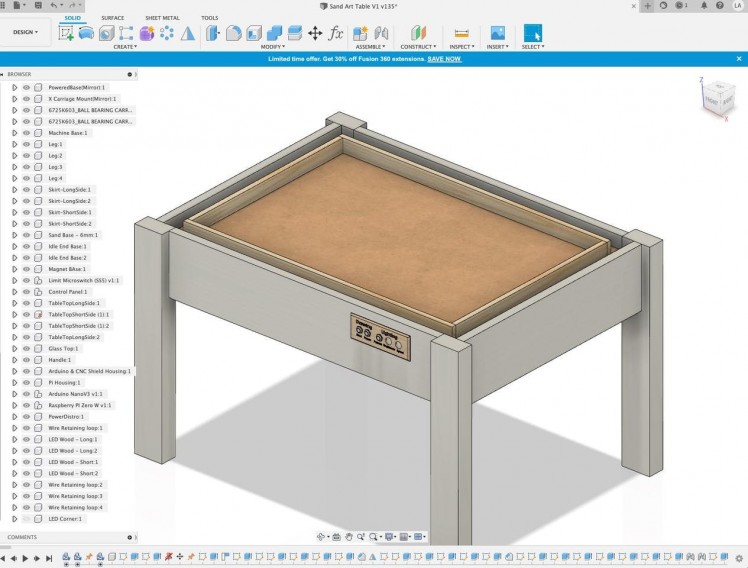Click the Select tool icon
Image resolution: width=748 pixels, height=568 pixels.
[x=532, y=33]
